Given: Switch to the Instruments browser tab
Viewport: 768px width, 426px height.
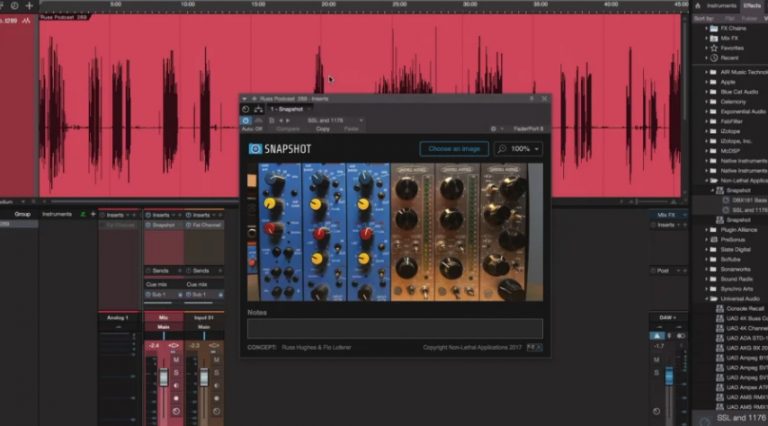Looking at the screenshot, I should point(721,6).
